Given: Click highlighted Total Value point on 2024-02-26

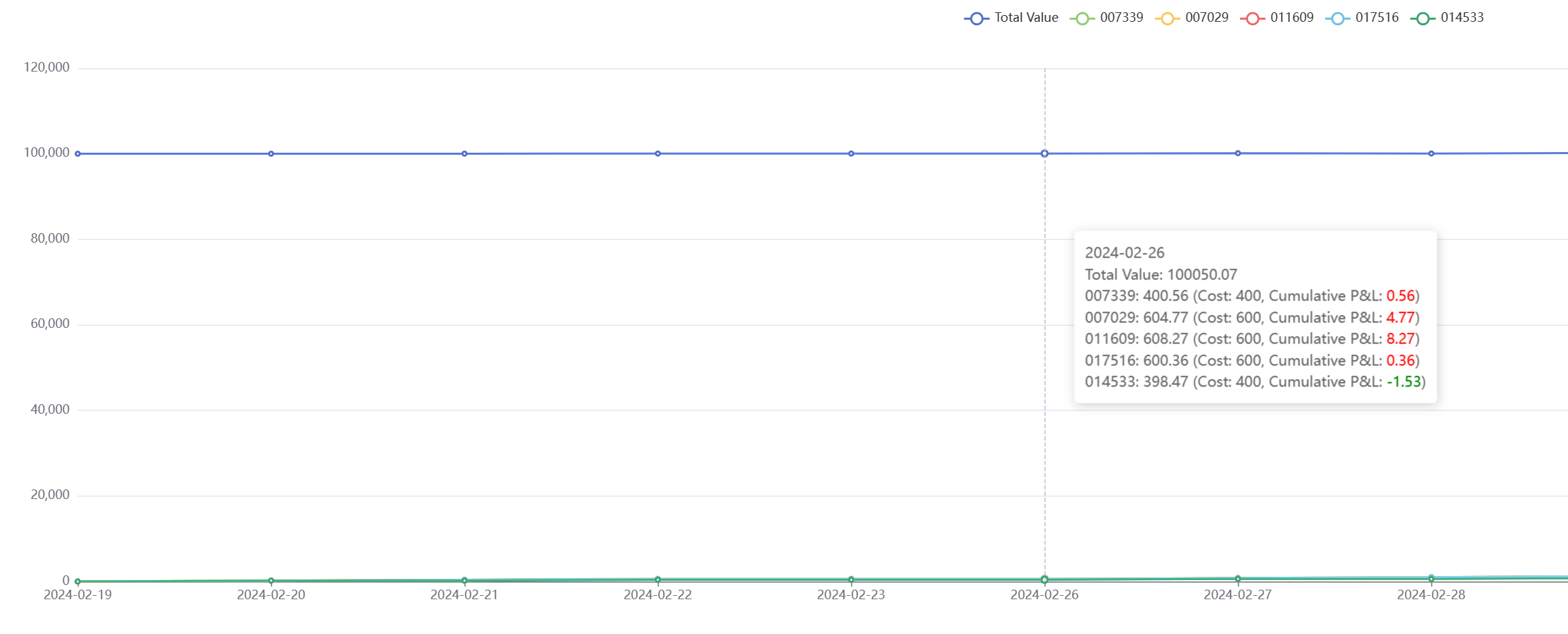Looking at the screenshot, I should point(1045,154).
